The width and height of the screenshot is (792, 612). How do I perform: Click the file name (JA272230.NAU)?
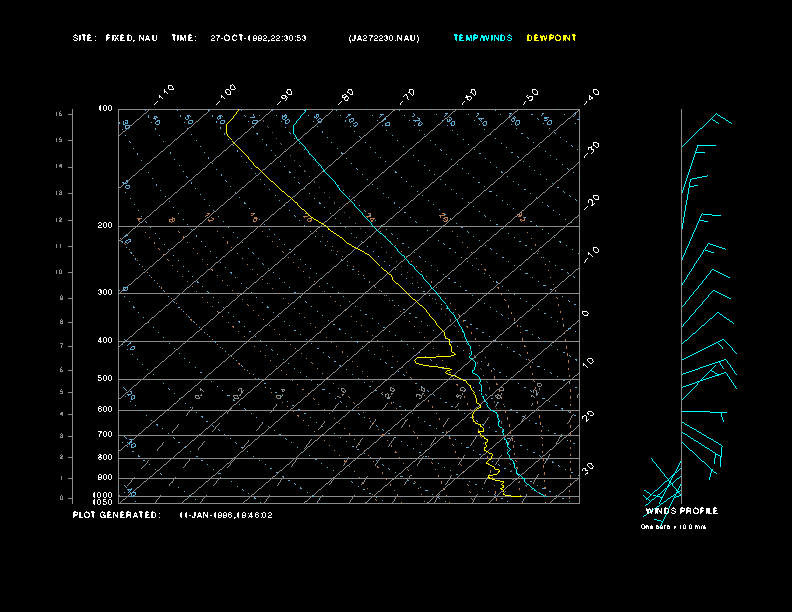[384, 38]
